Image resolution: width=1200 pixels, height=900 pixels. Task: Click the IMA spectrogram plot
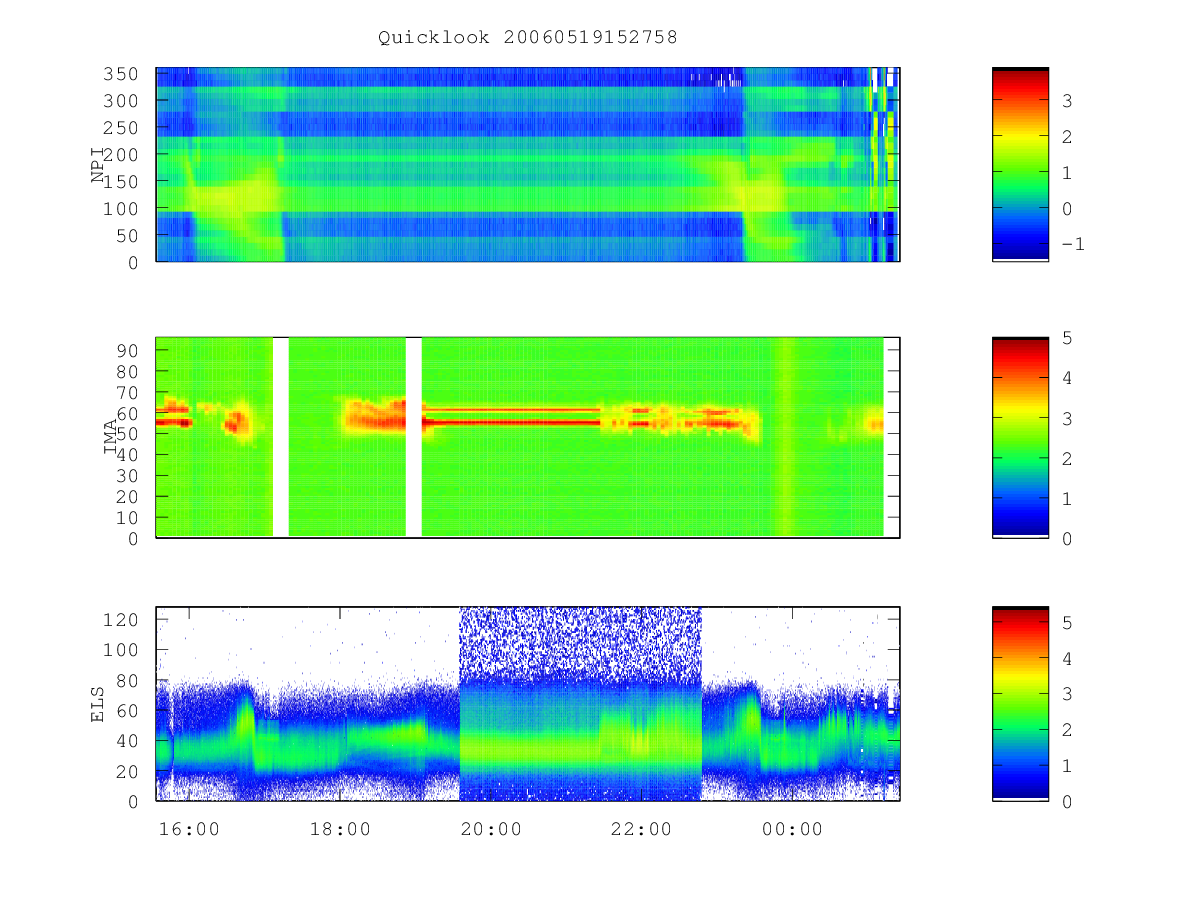(528, 437)
